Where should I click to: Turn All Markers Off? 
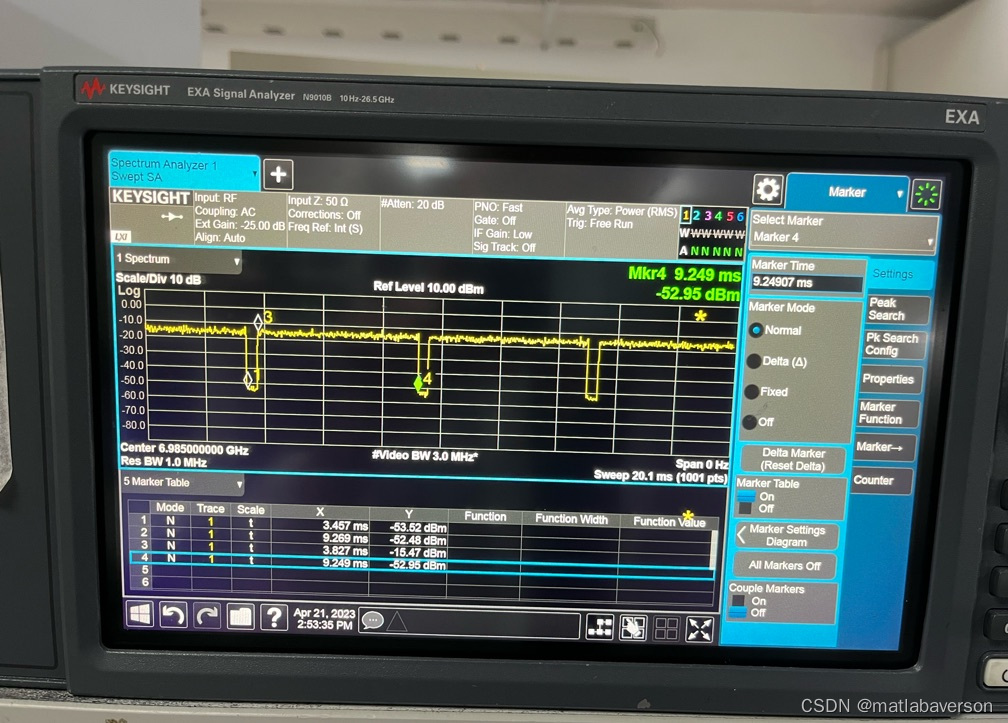pyautogui.click(x=784, y=566)
